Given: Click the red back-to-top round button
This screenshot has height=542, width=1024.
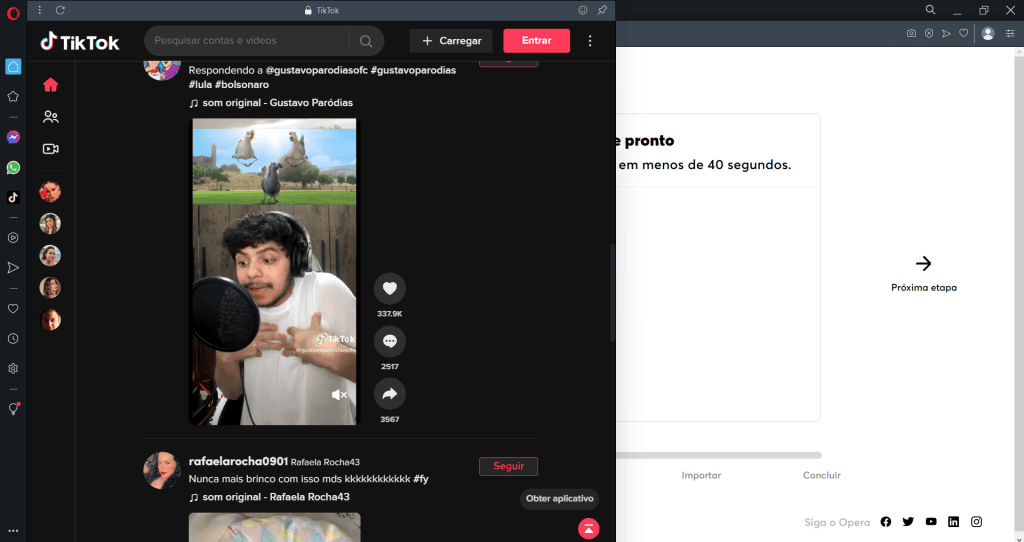Looking at the screenshot, I should [x=588, y=529].
